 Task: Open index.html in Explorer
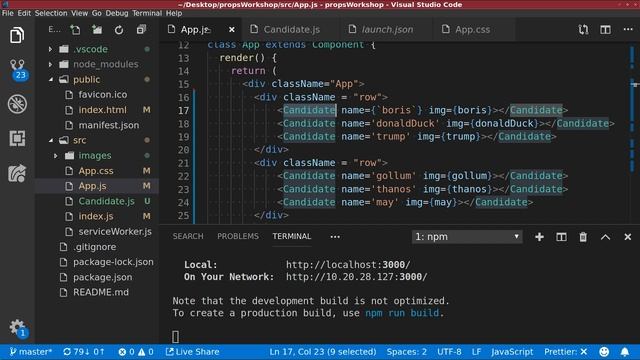[102, 110]
